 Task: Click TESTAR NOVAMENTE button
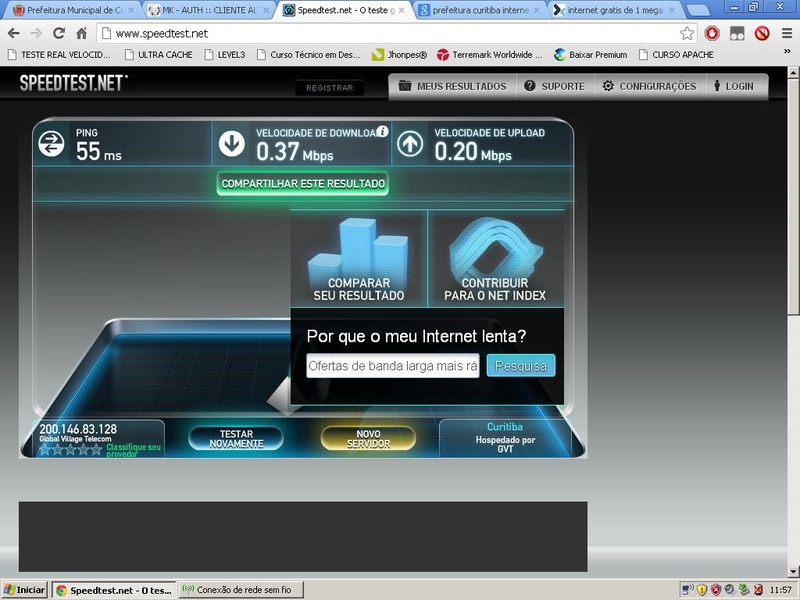236,439
